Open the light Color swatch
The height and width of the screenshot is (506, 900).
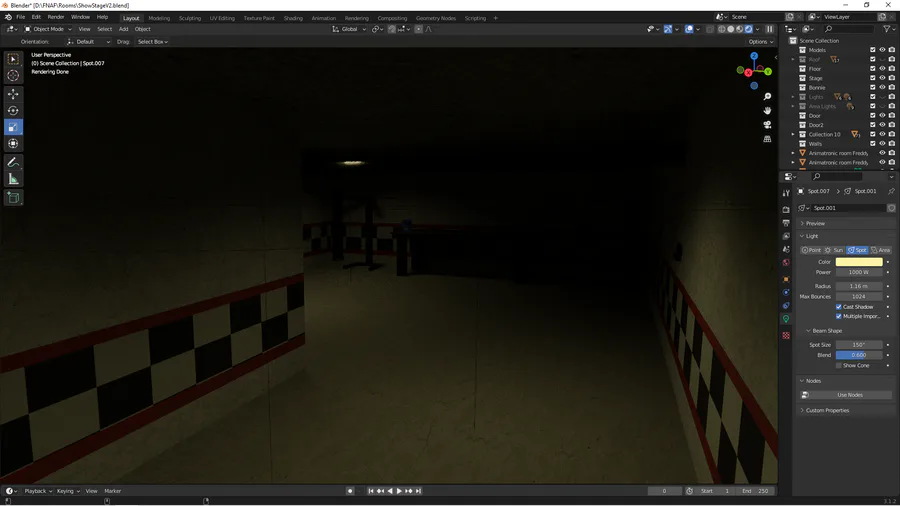[x=859, y=262]
